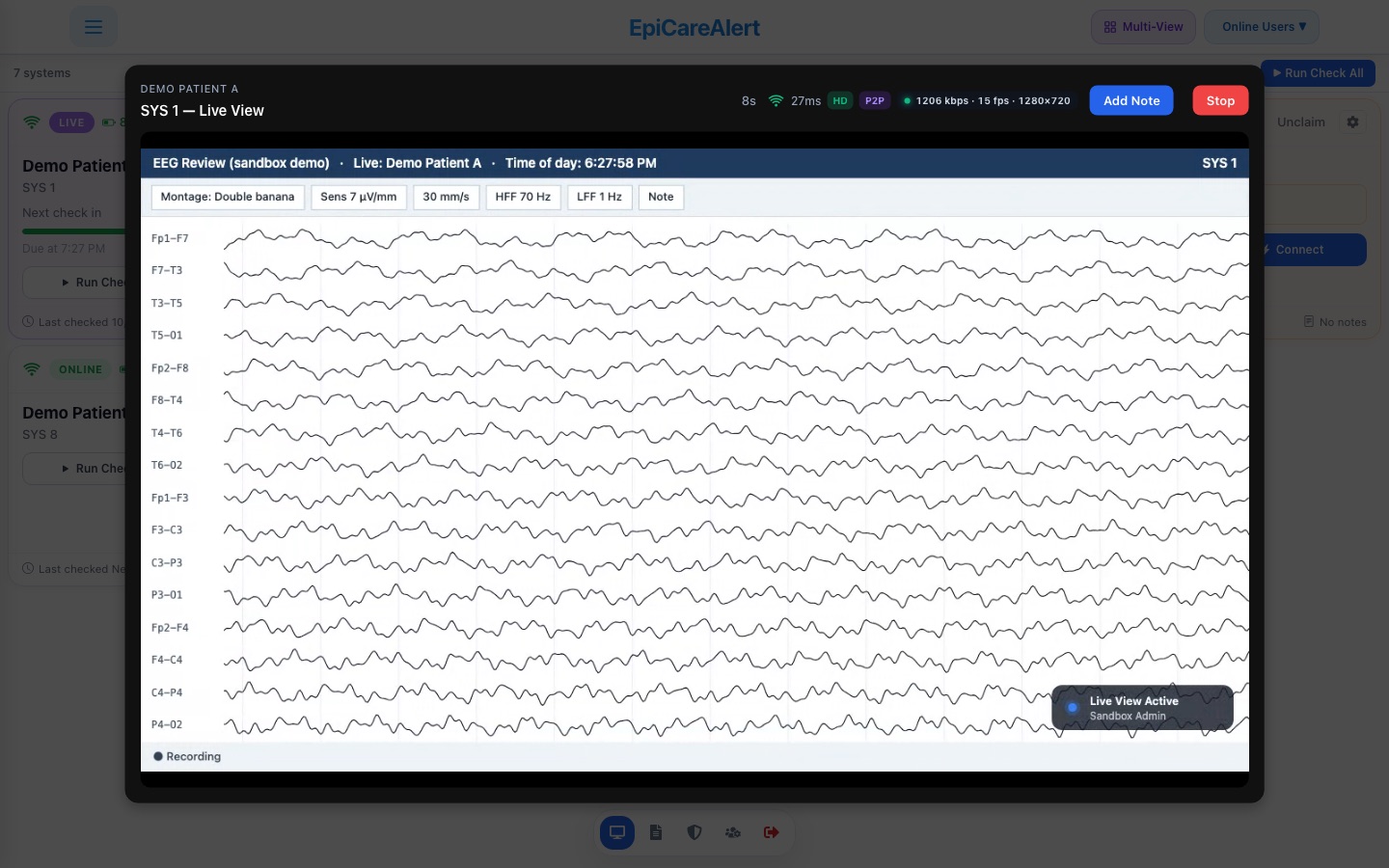Open the shield security icon in dock
The height and width of the screenshot is (868, 1389).
tap(694, 832)
